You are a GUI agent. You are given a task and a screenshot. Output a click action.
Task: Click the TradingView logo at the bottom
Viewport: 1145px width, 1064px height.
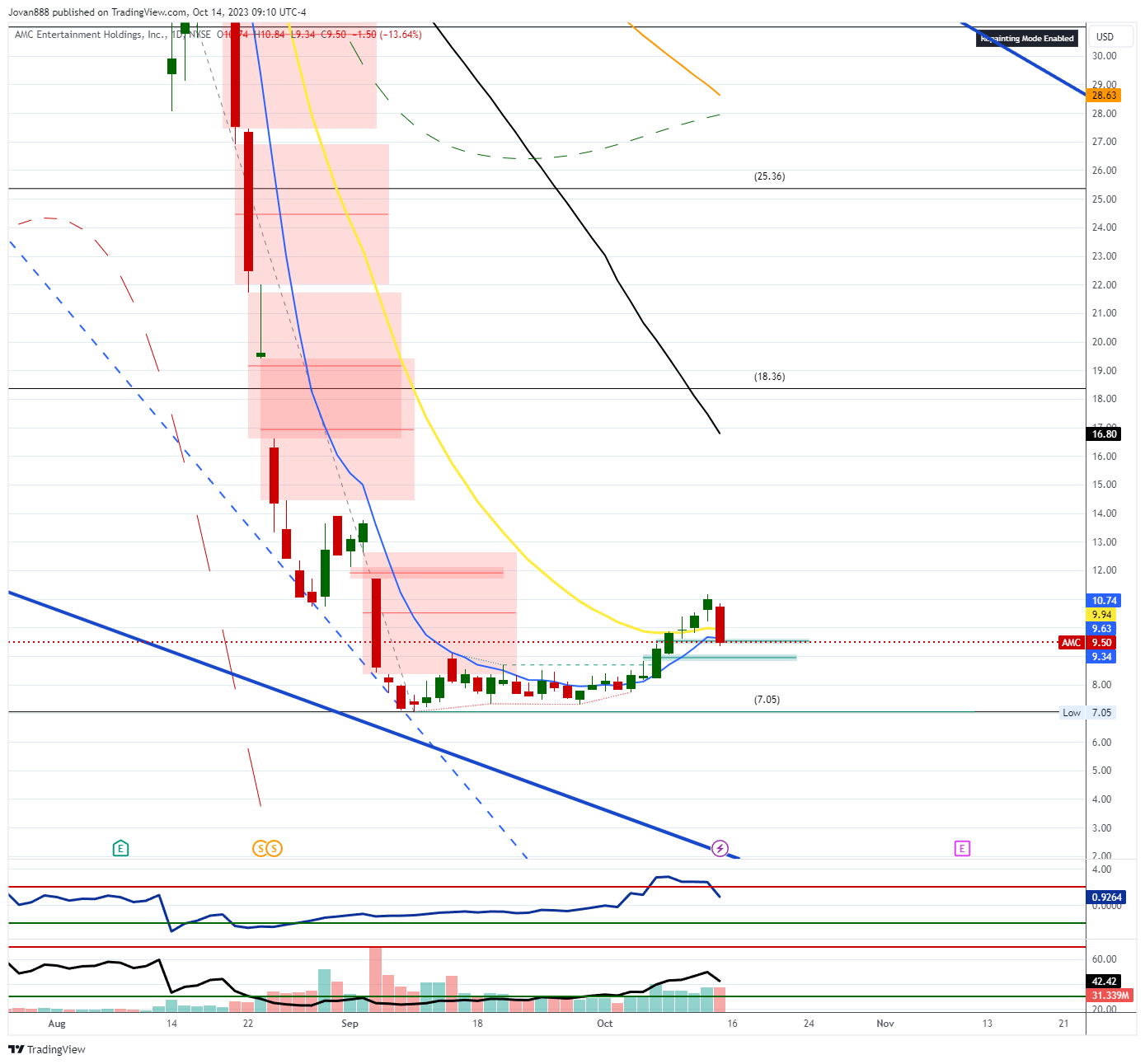click(47, 1049)
